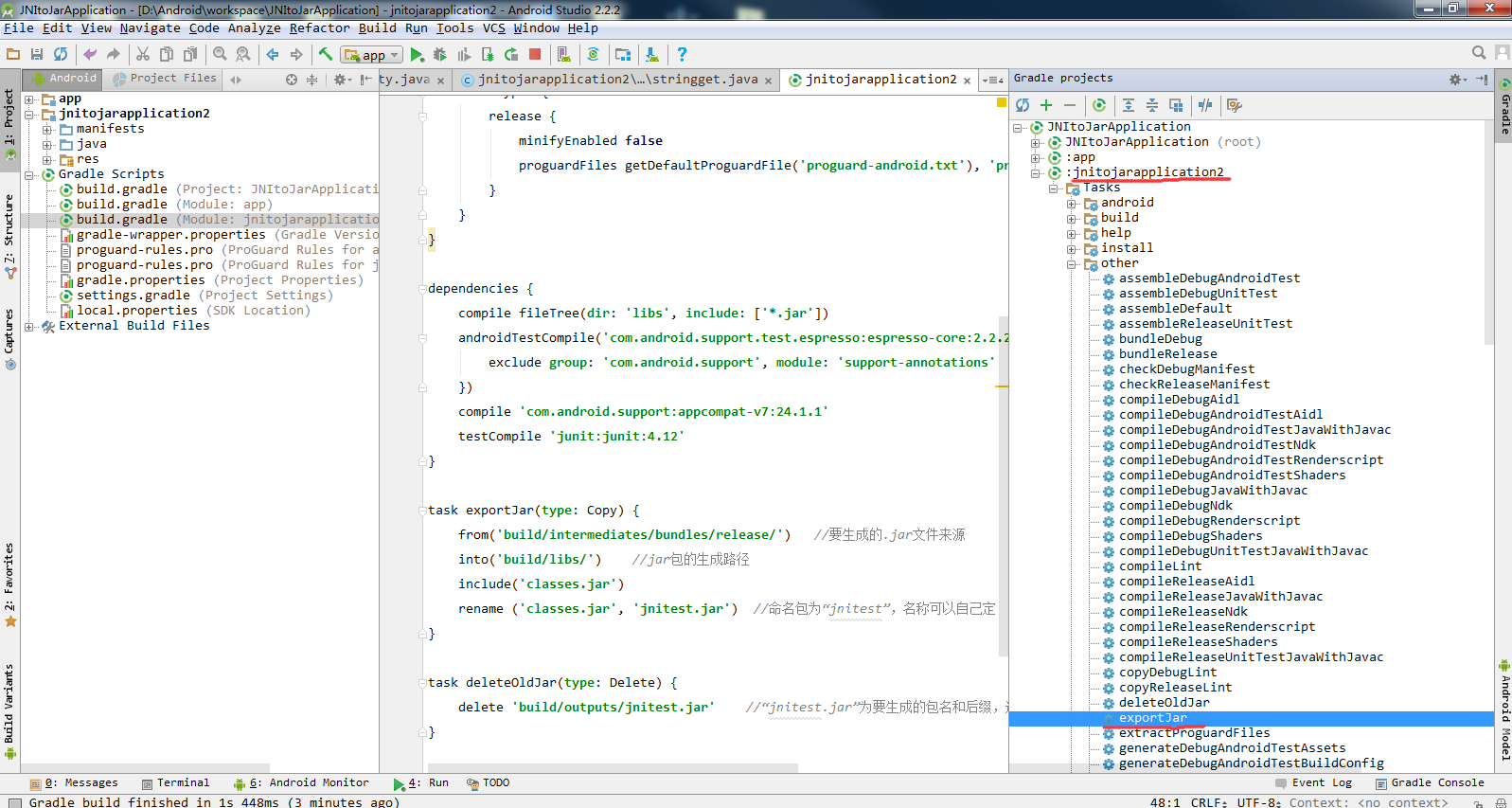Collapse all in the Project panel
This screenshot has height=808, width=1512.
pos(311,80)
